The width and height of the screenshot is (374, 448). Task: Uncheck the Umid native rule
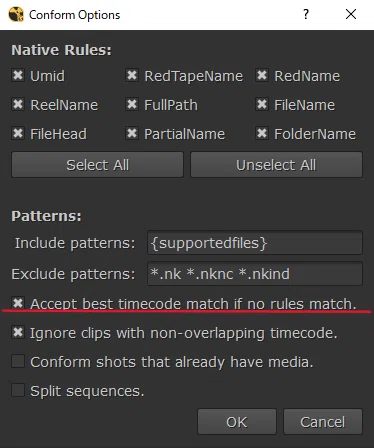click(18, 75)
